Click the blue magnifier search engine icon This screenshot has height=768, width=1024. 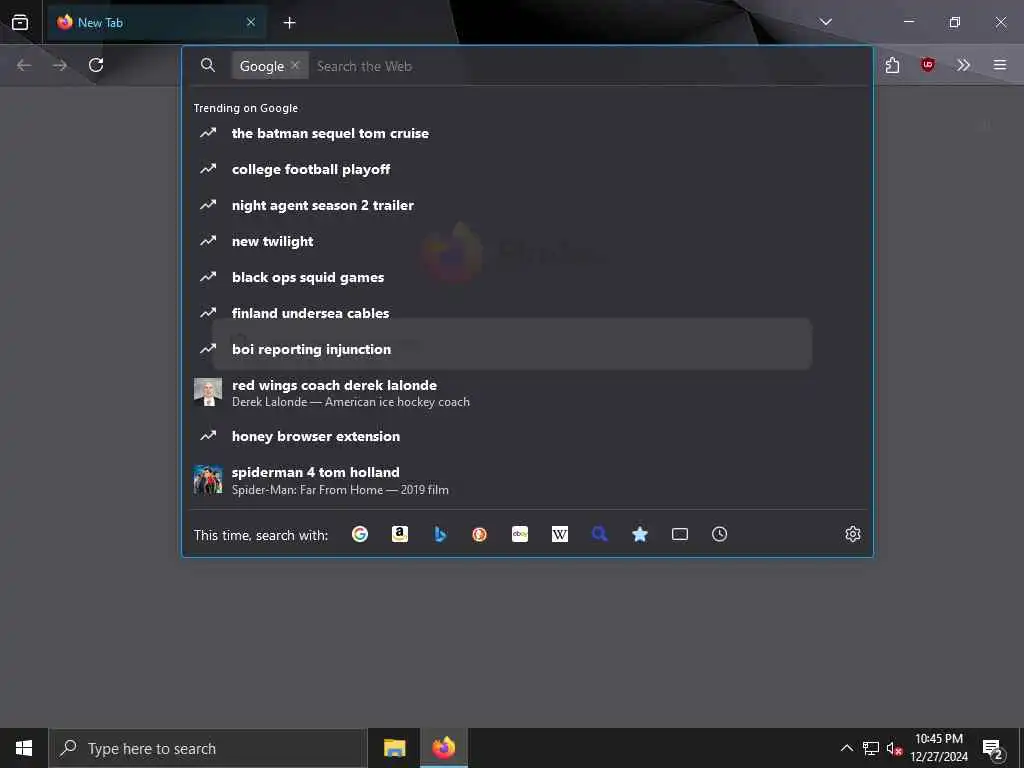tap(600, 534)
